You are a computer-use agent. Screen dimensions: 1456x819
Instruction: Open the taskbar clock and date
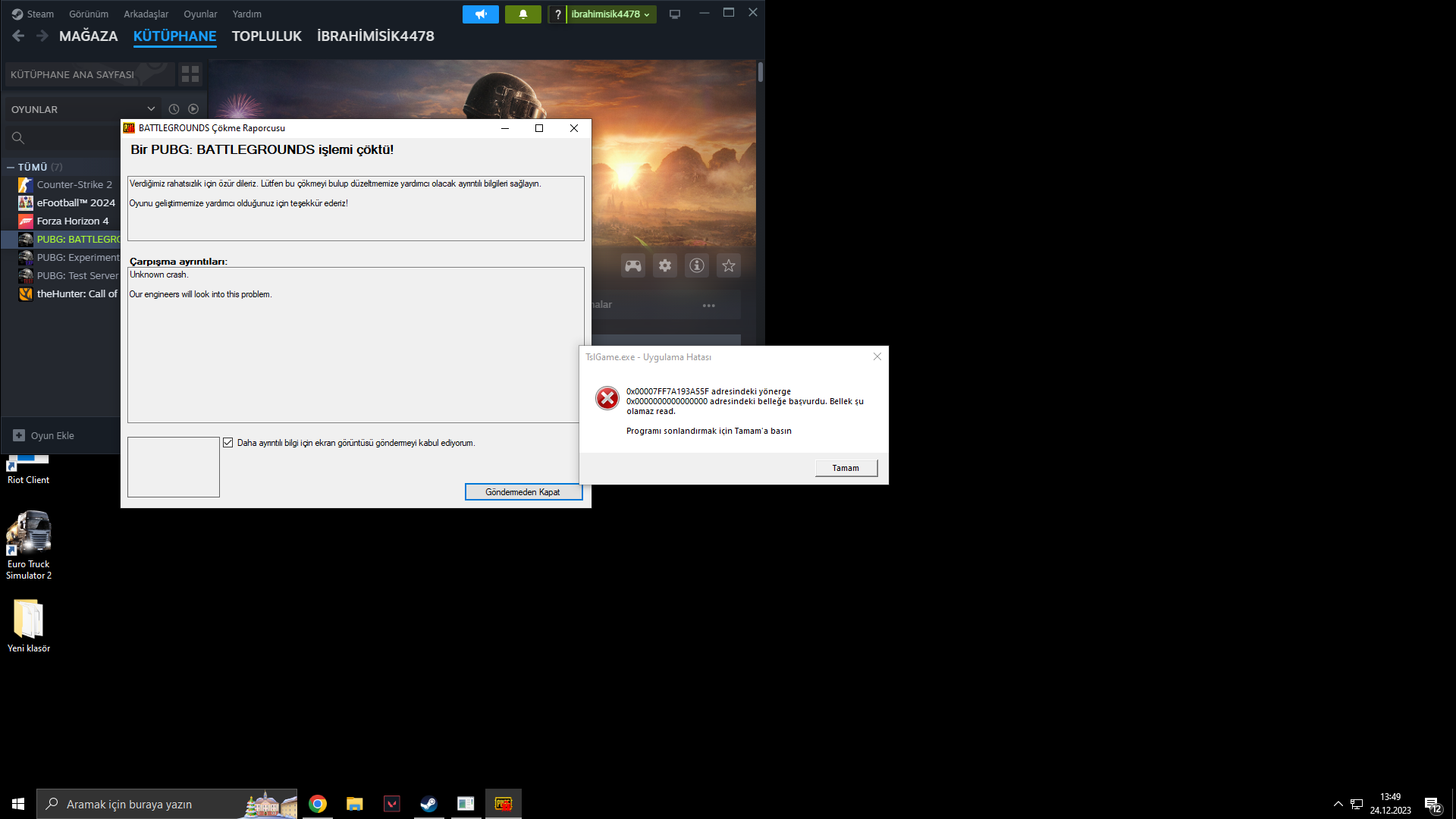coord(1391,804)
